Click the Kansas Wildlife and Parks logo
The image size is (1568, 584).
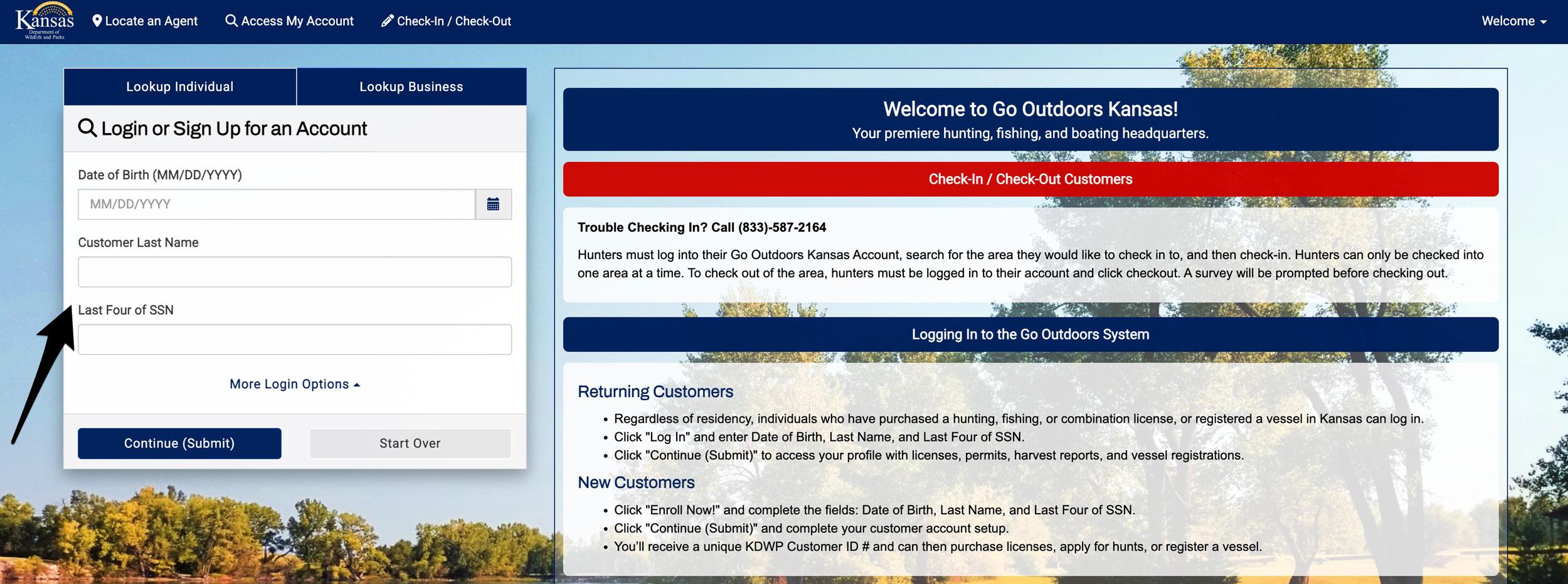pos(45,21)
